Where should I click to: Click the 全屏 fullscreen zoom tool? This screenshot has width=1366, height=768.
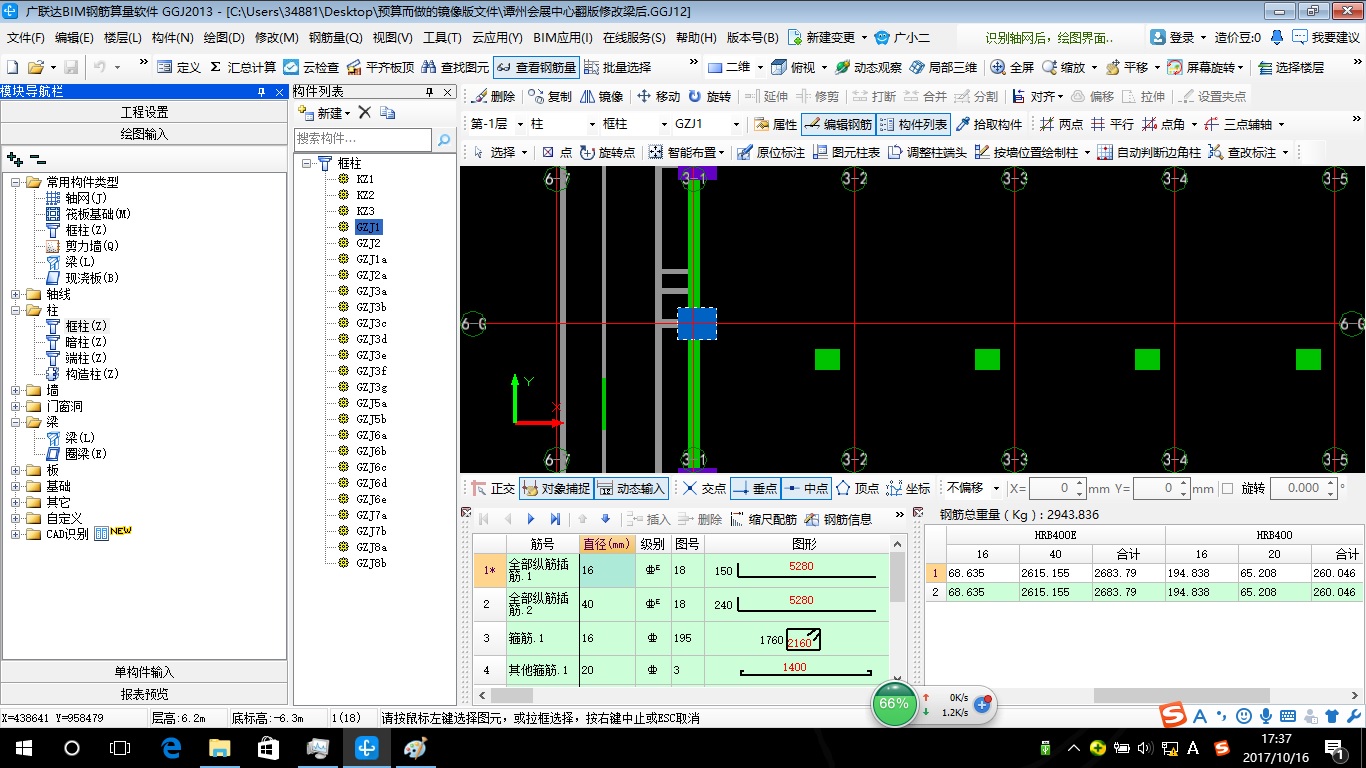pyautogui.click(x=1012, y=67)
